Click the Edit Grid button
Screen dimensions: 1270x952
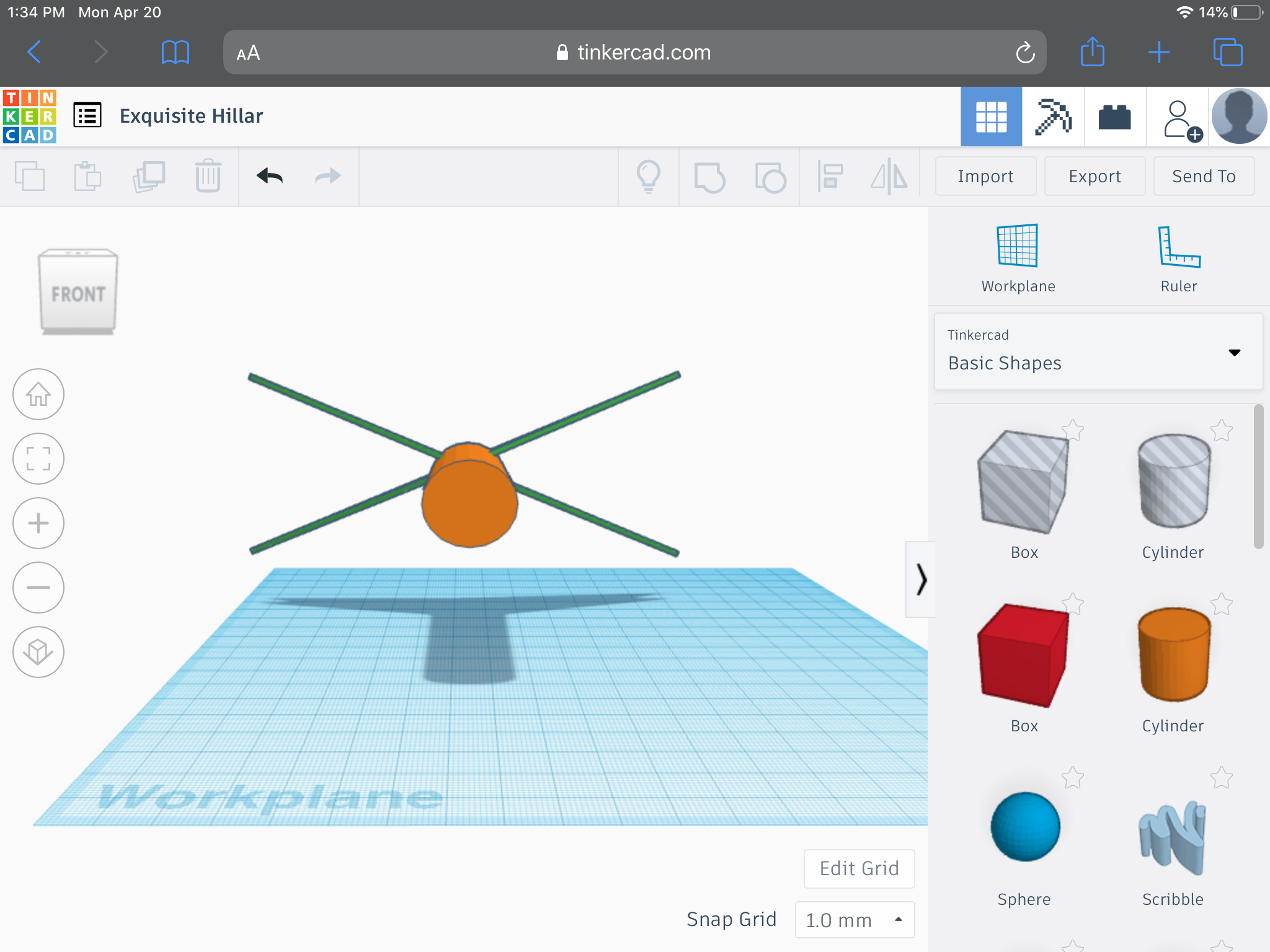click(x=859, y=868)
